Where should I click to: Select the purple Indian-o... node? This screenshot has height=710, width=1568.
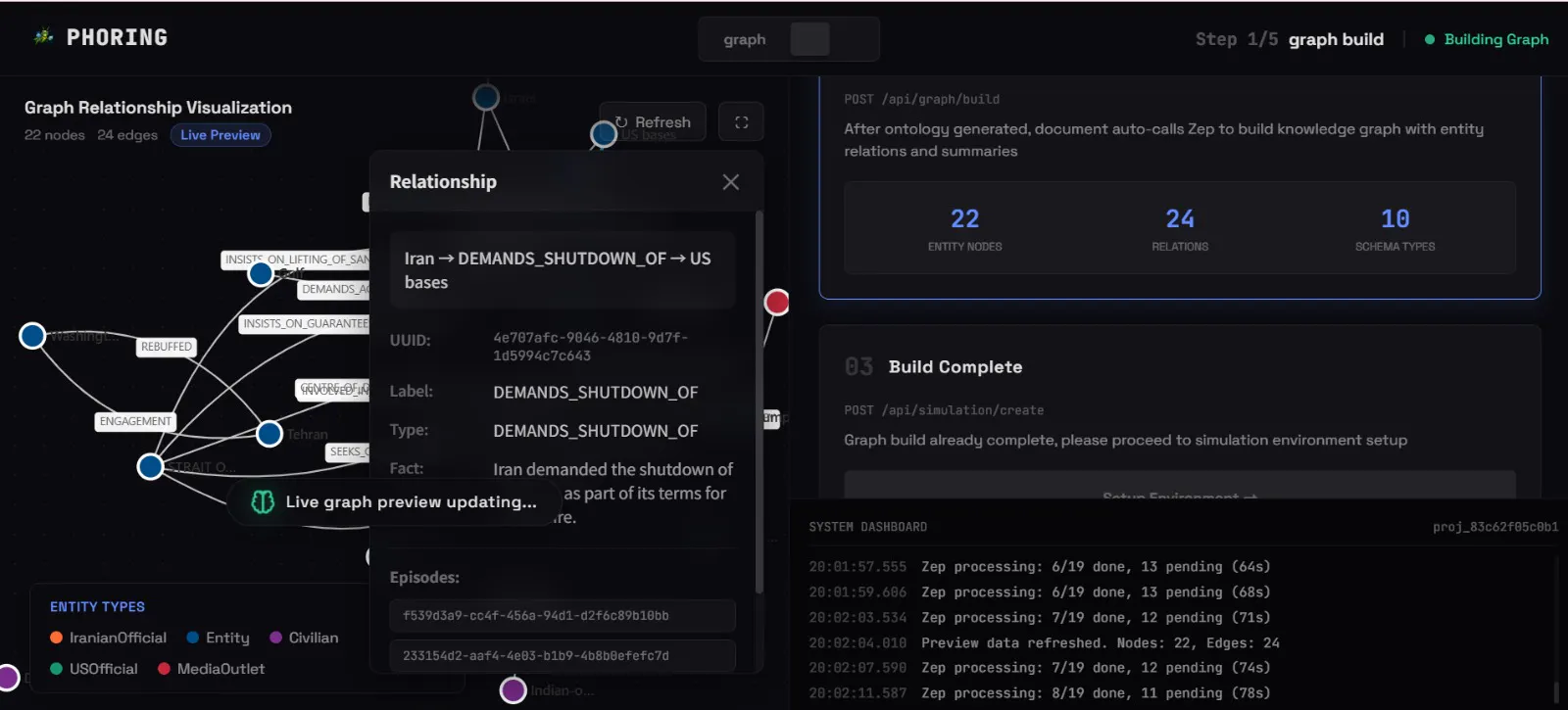(514, 690)
